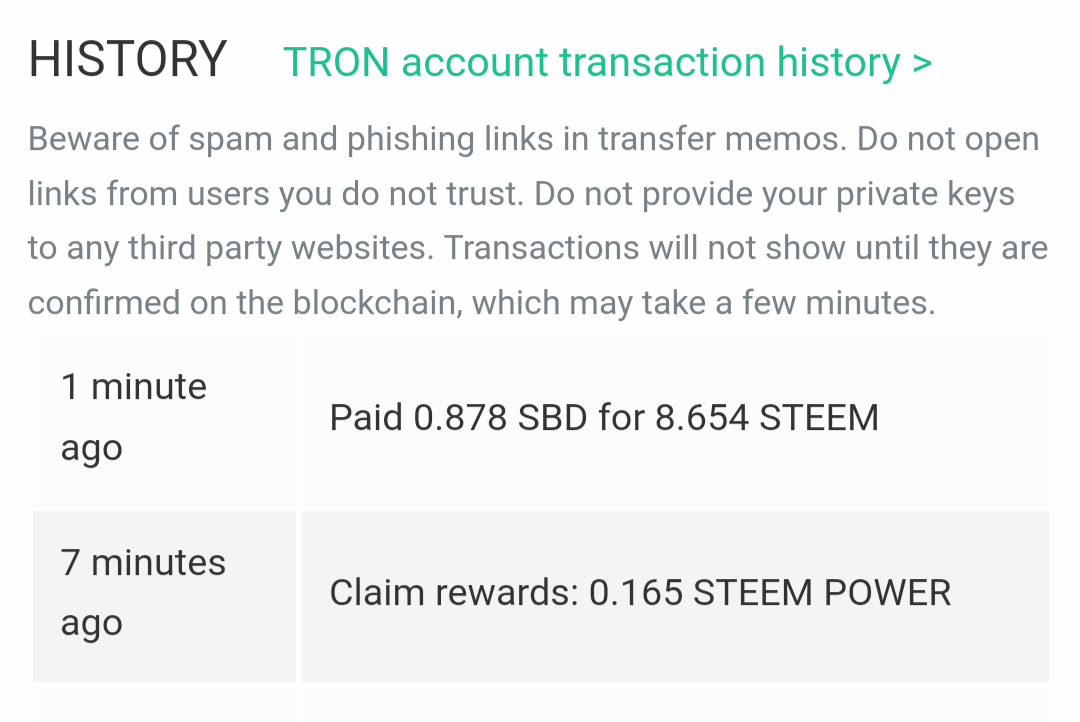Click the partially visible third history row
The height and width of the screenshot is (722, 1080).
pos(540,704)
